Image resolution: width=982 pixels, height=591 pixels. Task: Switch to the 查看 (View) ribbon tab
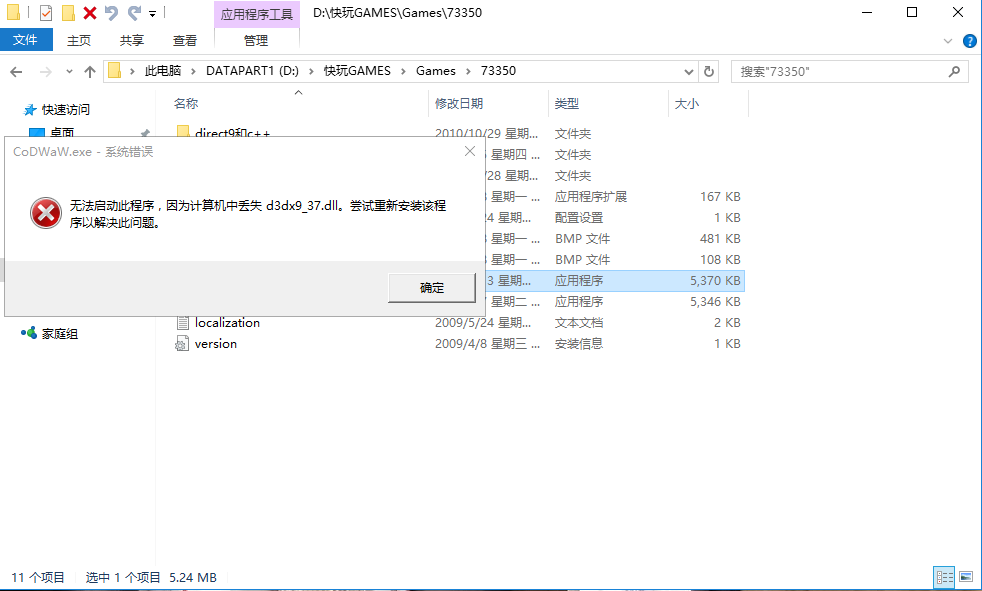184,40
